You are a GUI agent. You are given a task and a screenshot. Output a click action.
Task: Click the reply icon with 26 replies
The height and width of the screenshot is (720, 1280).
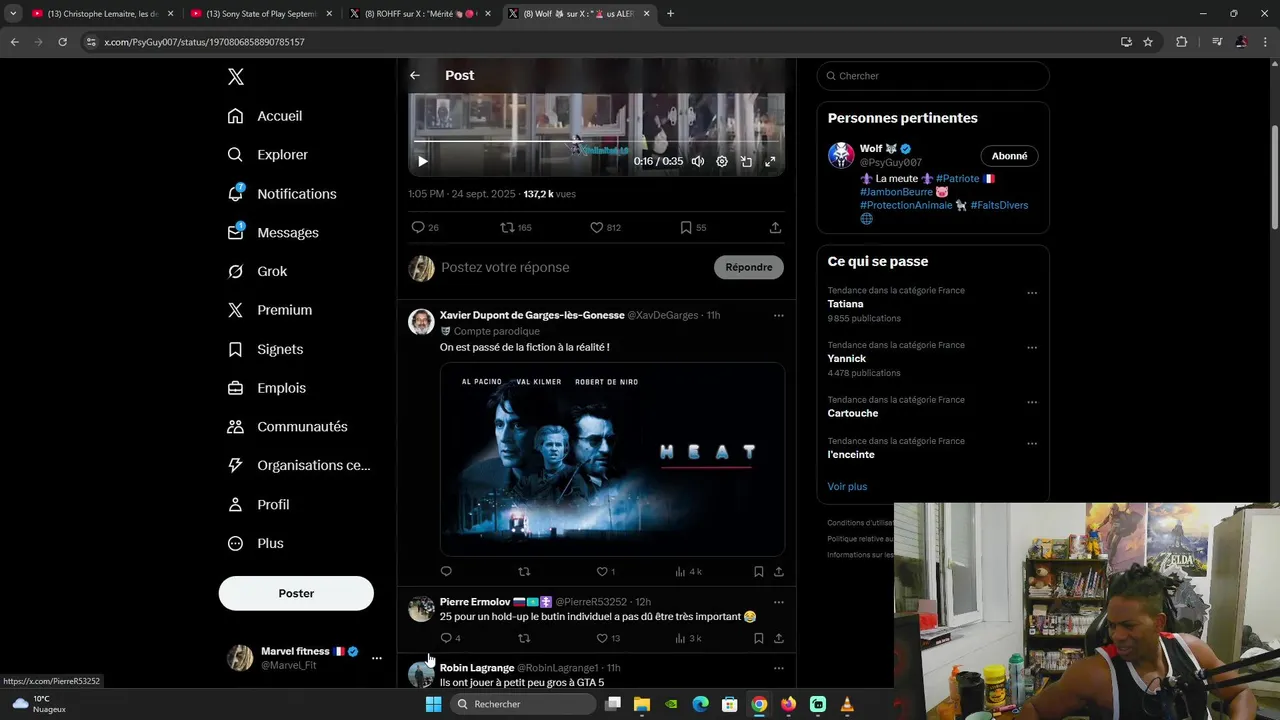point(425,228)
